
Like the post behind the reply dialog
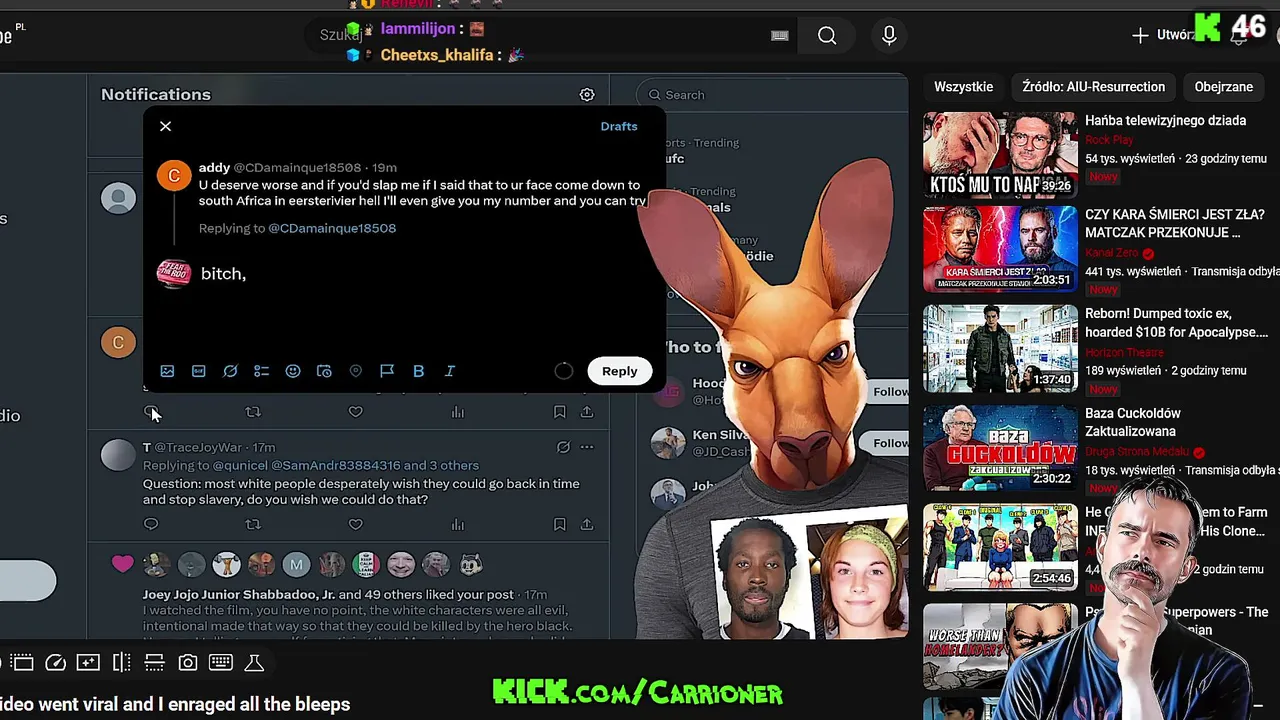click(356, 412)
